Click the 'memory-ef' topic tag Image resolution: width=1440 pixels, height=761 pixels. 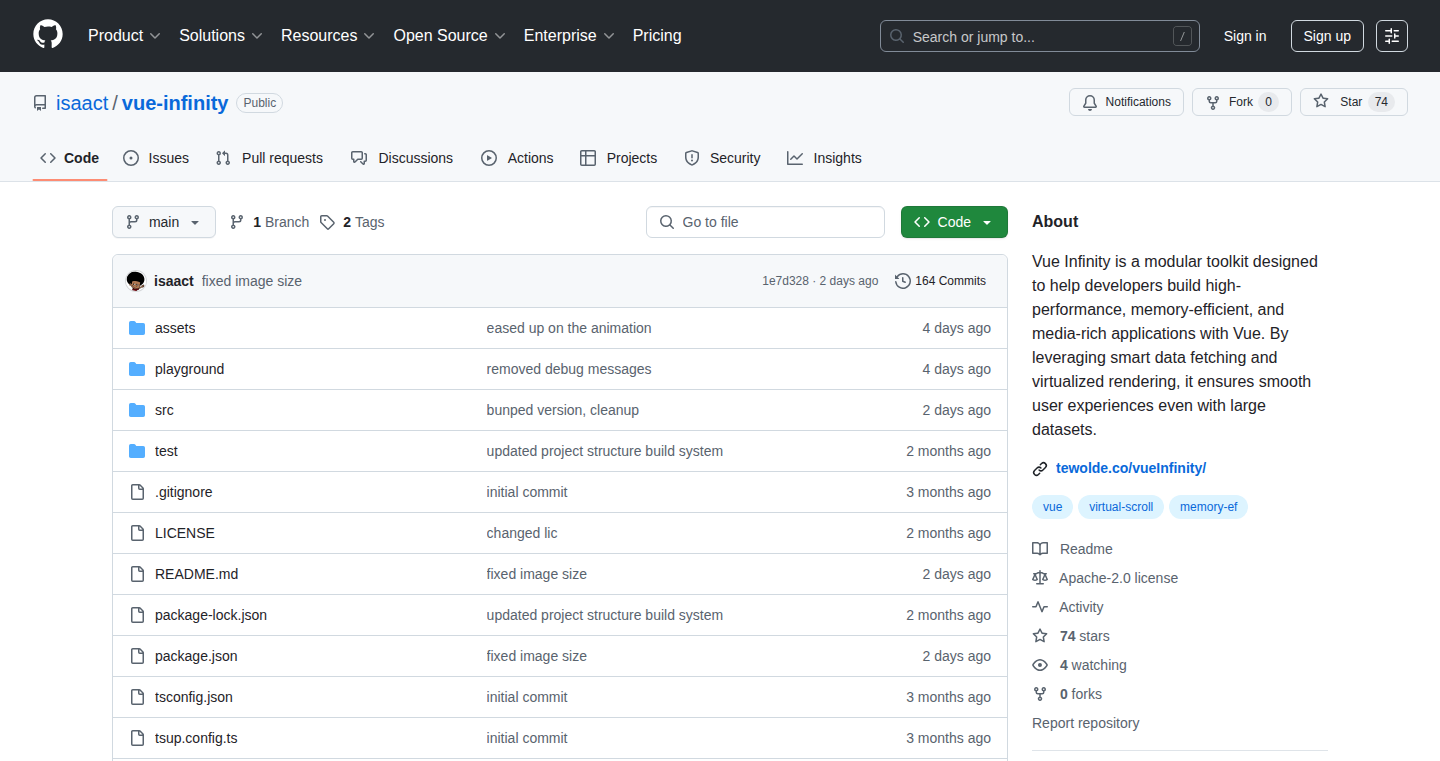tap(1208, 507)
